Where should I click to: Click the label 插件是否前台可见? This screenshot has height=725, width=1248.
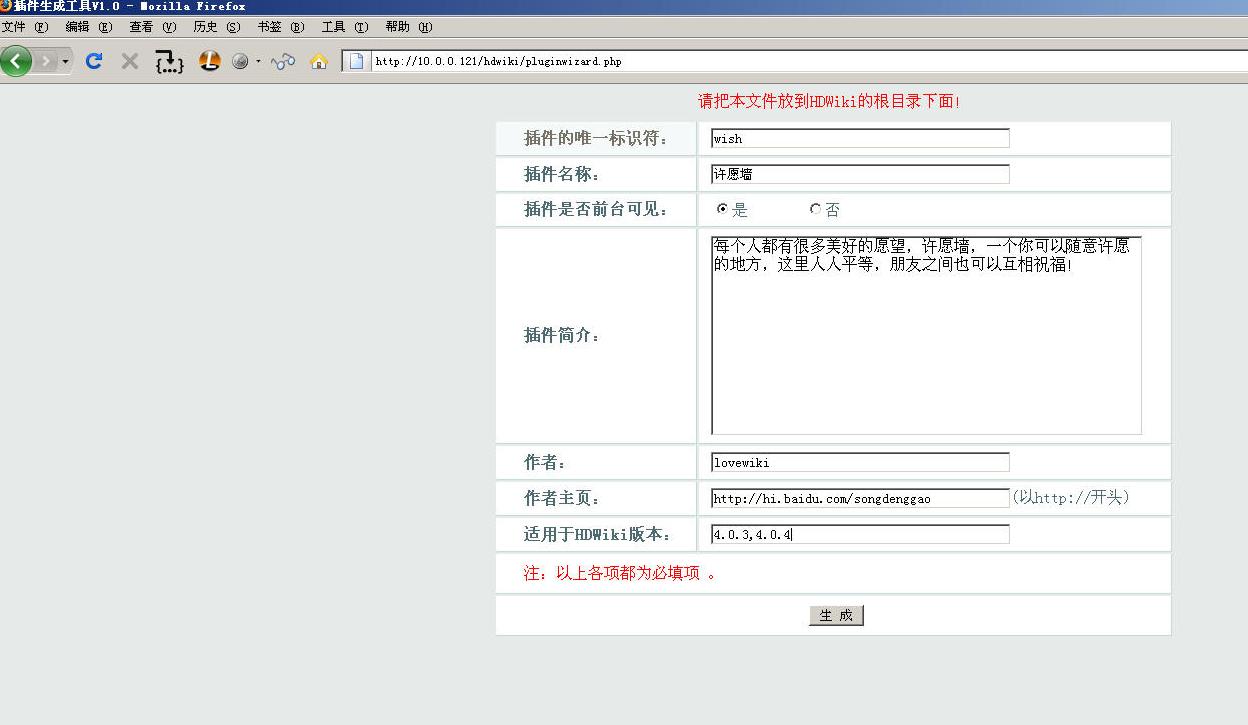tap(596, 209)
